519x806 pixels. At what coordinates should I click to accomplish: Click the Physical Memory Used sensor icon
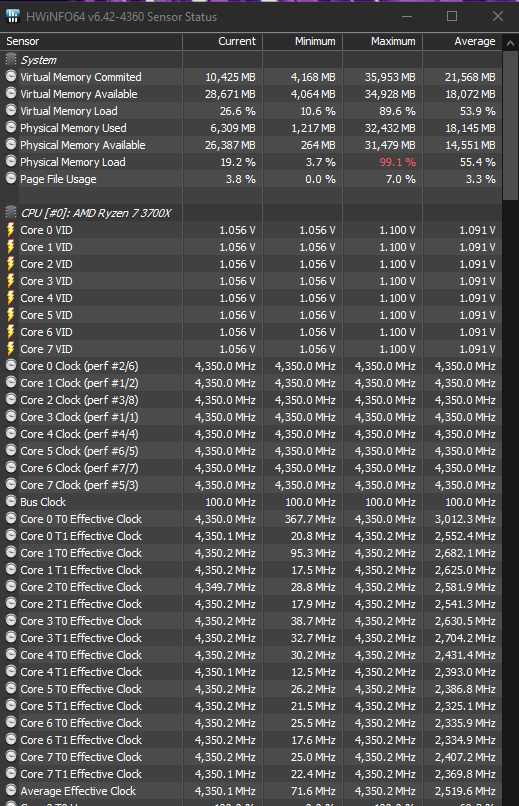(x=11, y=127)
